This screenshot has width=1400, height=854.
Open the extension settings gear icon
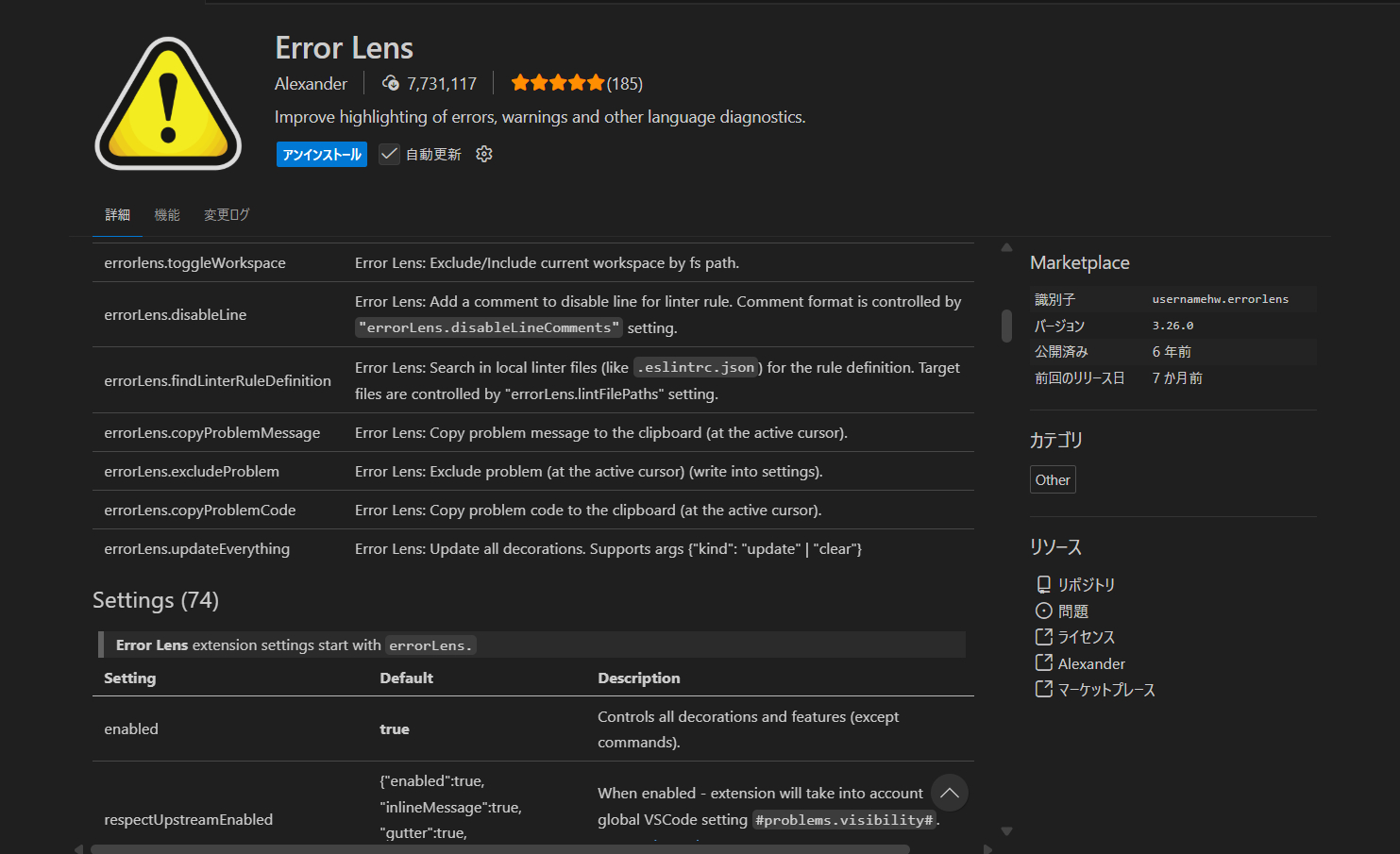coord(484,154)
